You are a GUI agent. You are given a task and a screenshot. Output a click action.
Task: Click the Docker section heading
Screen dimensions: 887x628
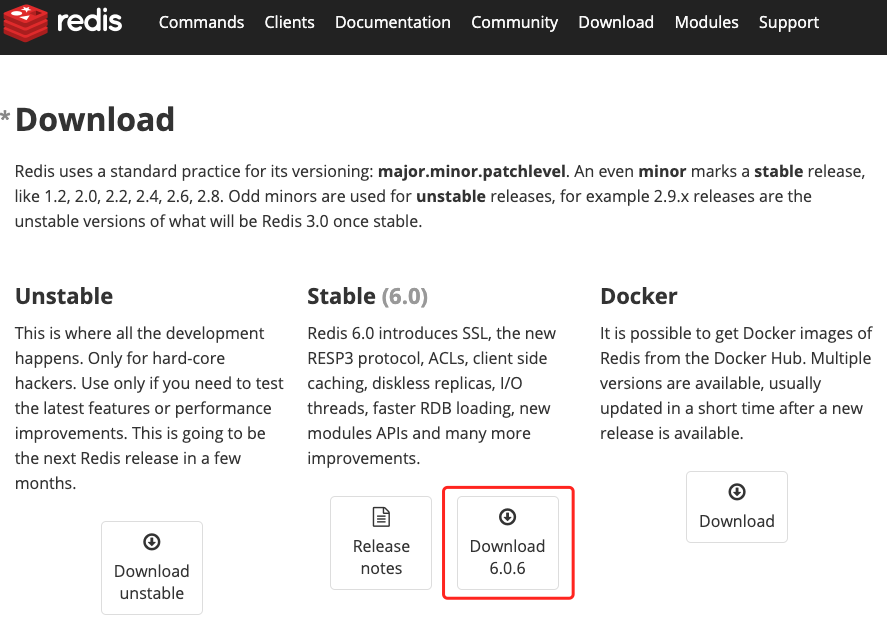click(639, 296)
